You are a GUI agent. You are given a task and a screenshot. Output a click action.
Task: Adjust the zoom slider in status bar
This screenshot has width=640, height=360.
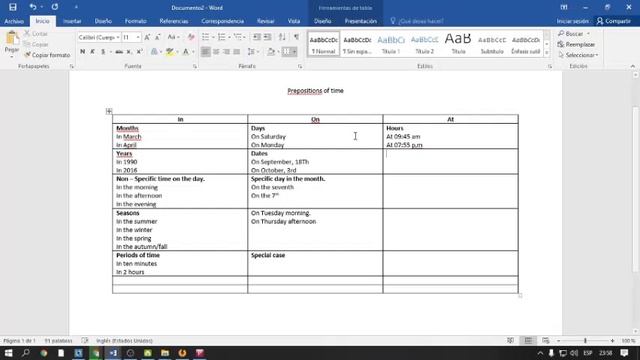(585, 340)
